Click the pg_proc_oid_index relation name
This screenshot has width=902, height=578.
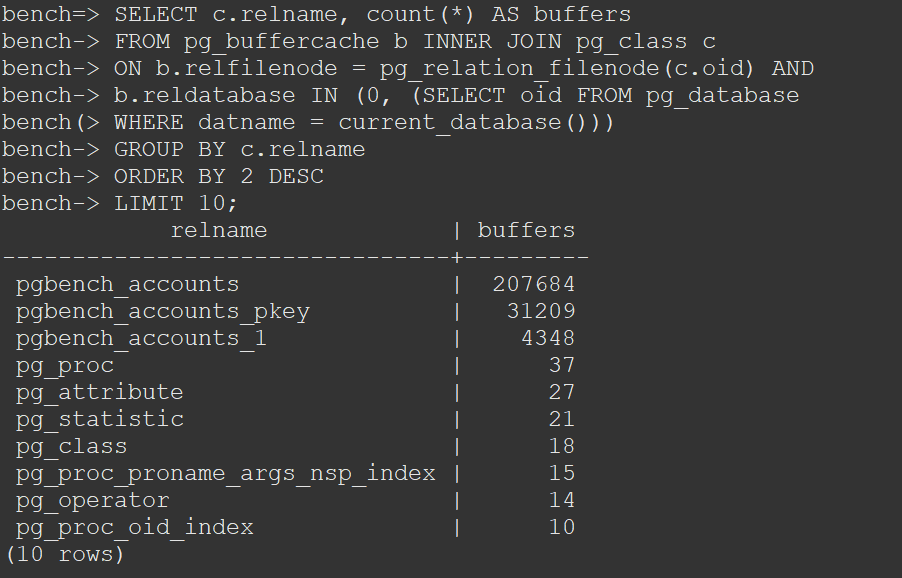point(135,528)
